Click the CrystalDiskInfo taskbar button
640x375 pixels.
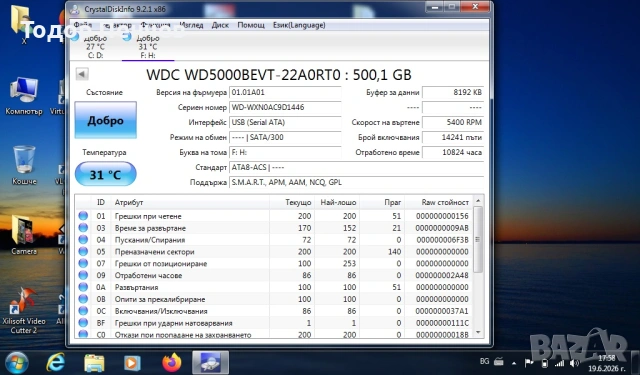[x=210, y=362]
